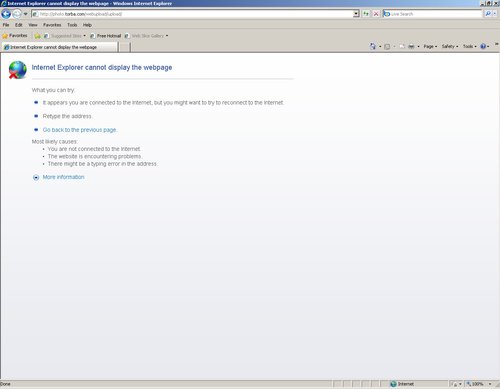Click 'What you can try' heading text
The width and height of the screenshot is (500, 389).
click(53, 90)
